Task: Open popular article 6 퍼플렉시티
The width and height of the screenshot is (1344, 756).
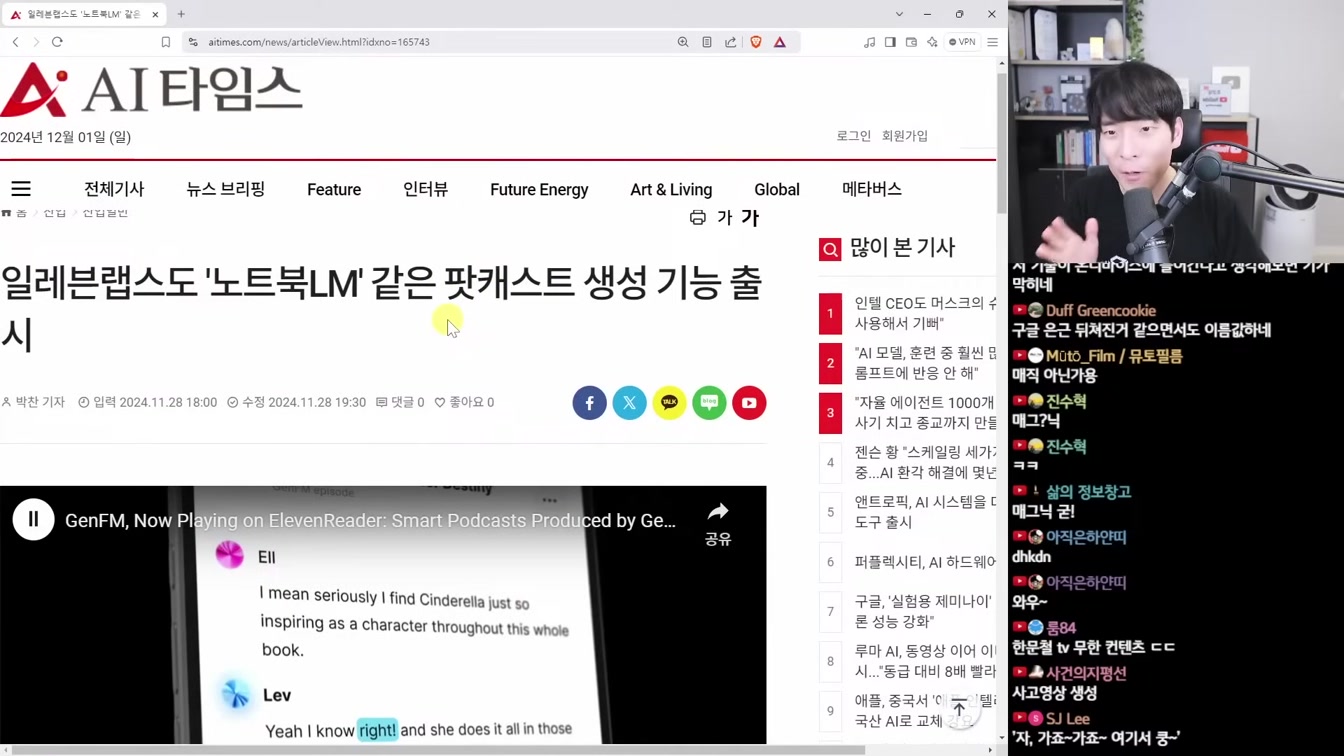Action: [x=925, y=562]
